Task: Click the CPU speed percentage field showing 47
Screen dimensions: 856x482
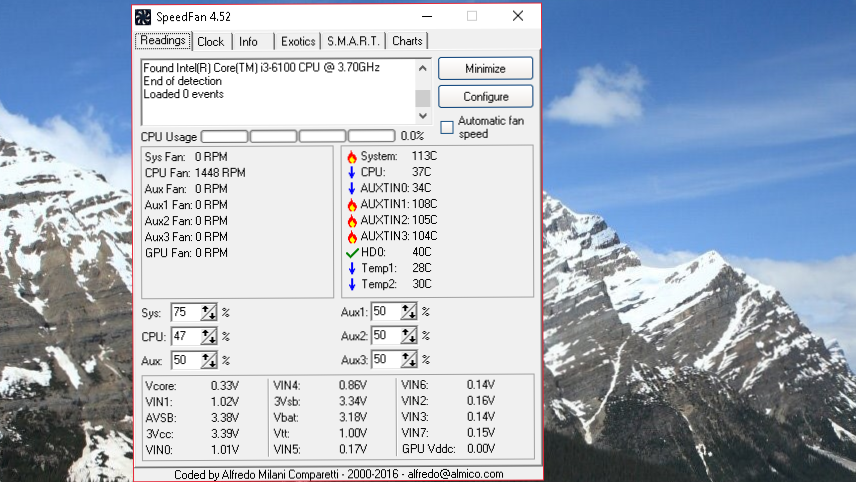Action: 186,336
